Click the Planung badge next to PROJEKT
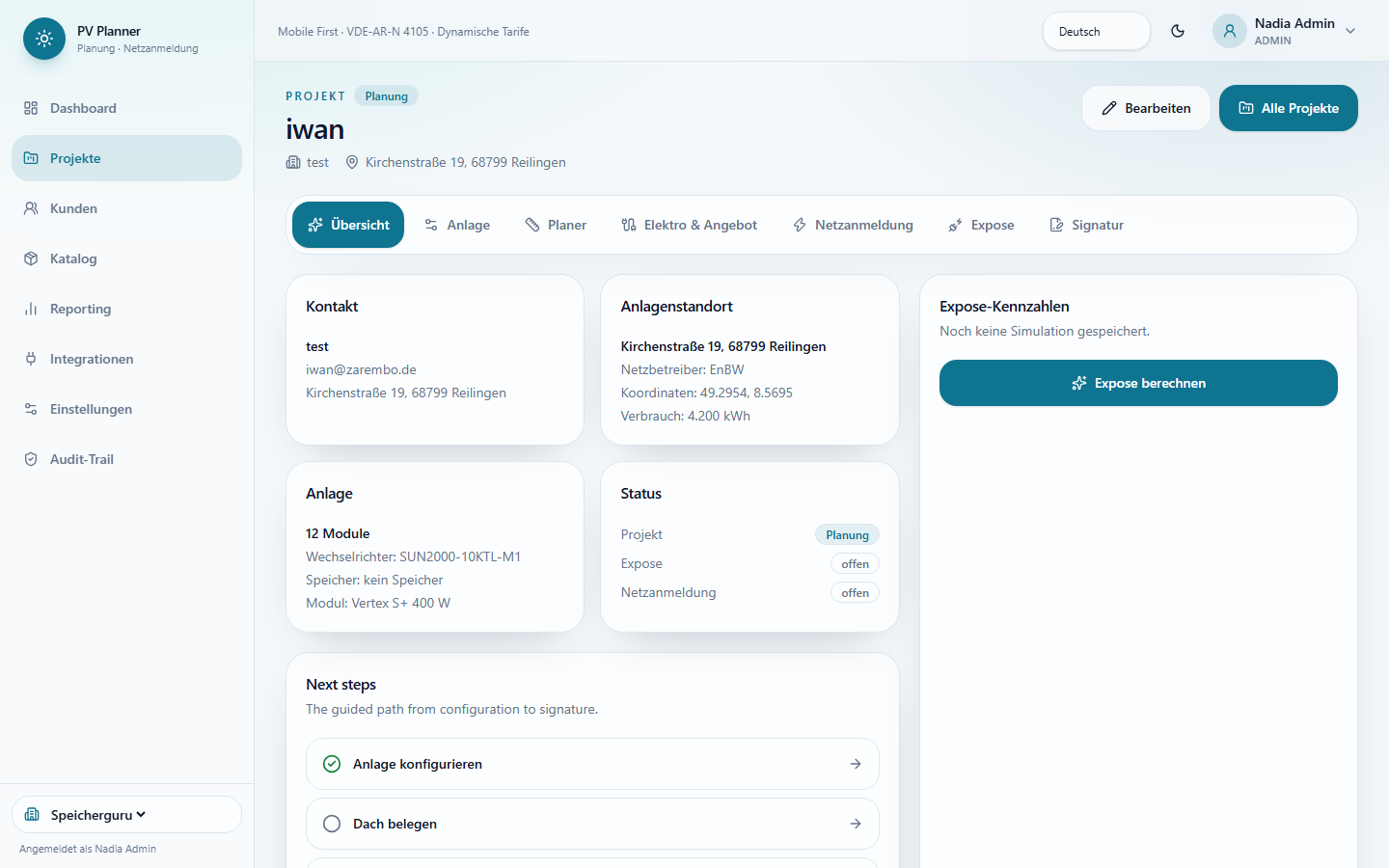 [x=386, y=96]
